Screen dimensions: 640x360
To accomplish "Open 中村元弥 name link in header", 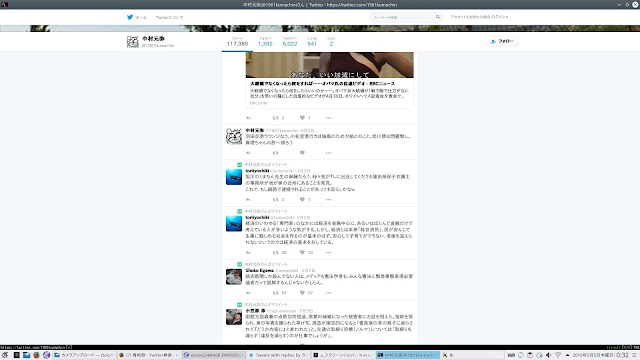I will click(153, 39).
